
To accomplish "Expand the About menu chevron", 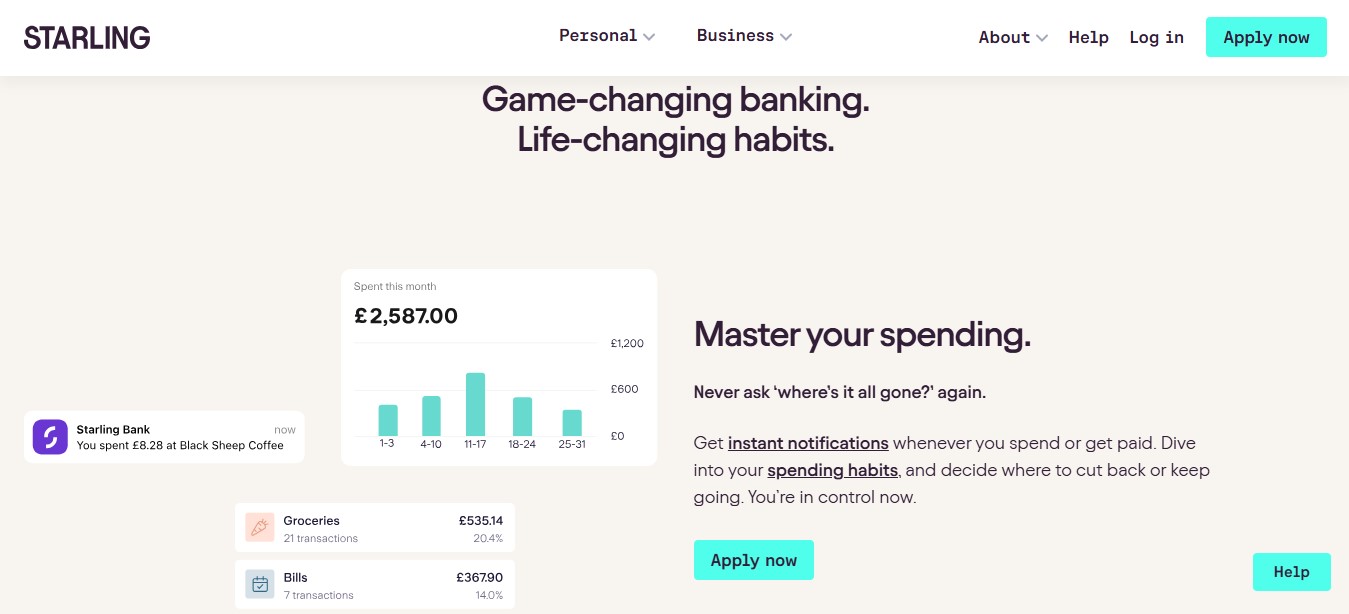I will (1042, 38).
